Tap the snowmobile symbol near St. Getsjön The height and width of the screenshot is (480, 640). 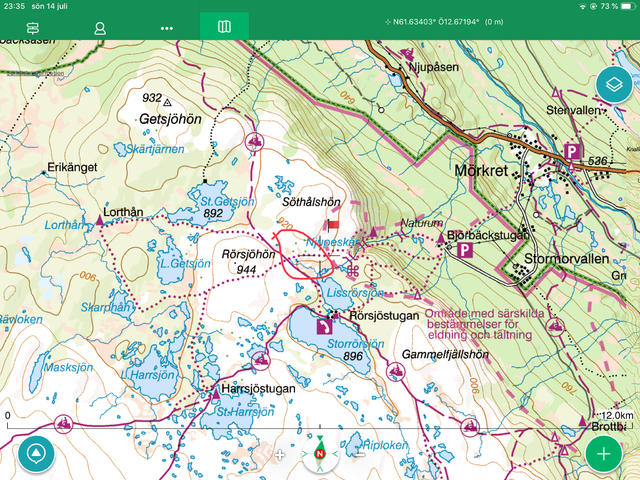tap(255, 142)
